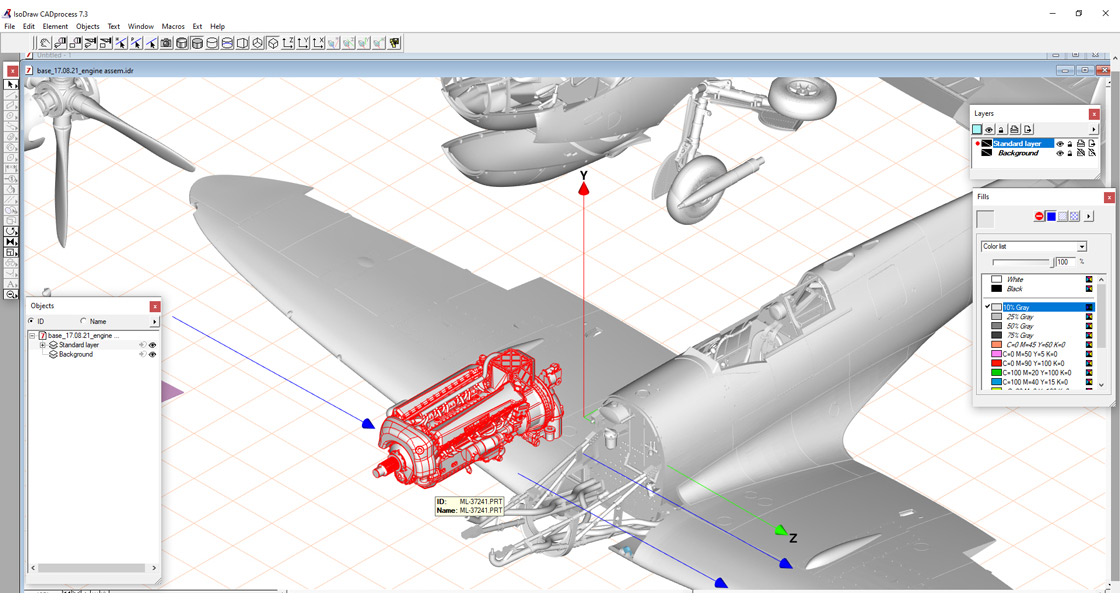Choose the 25% Gray color swatch
This screenshot has height=600, width=1120.
[x=1019, y=317]
